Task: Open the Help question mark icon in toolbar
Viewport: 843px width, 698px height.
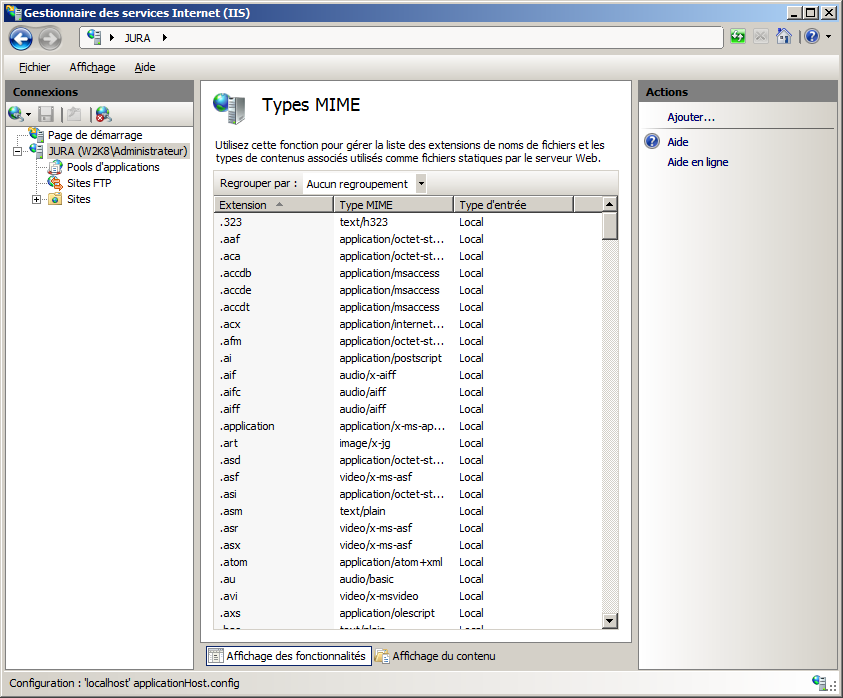Action: 811,37
